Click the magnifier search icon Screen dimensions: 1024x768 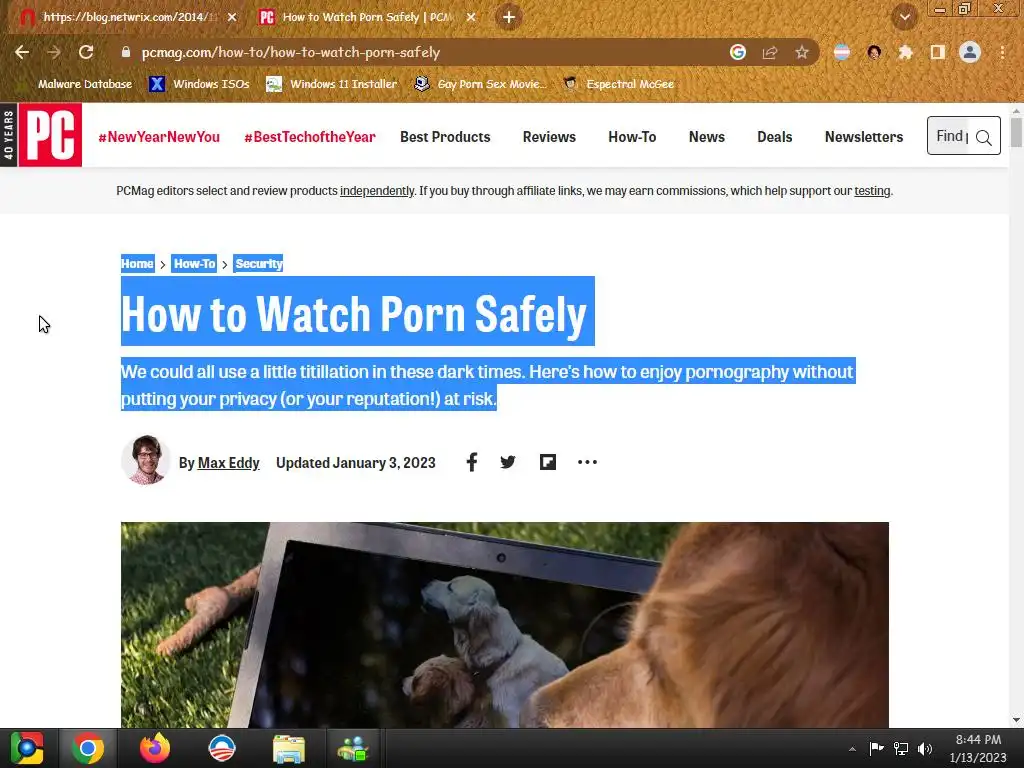[x=984, y=137]
